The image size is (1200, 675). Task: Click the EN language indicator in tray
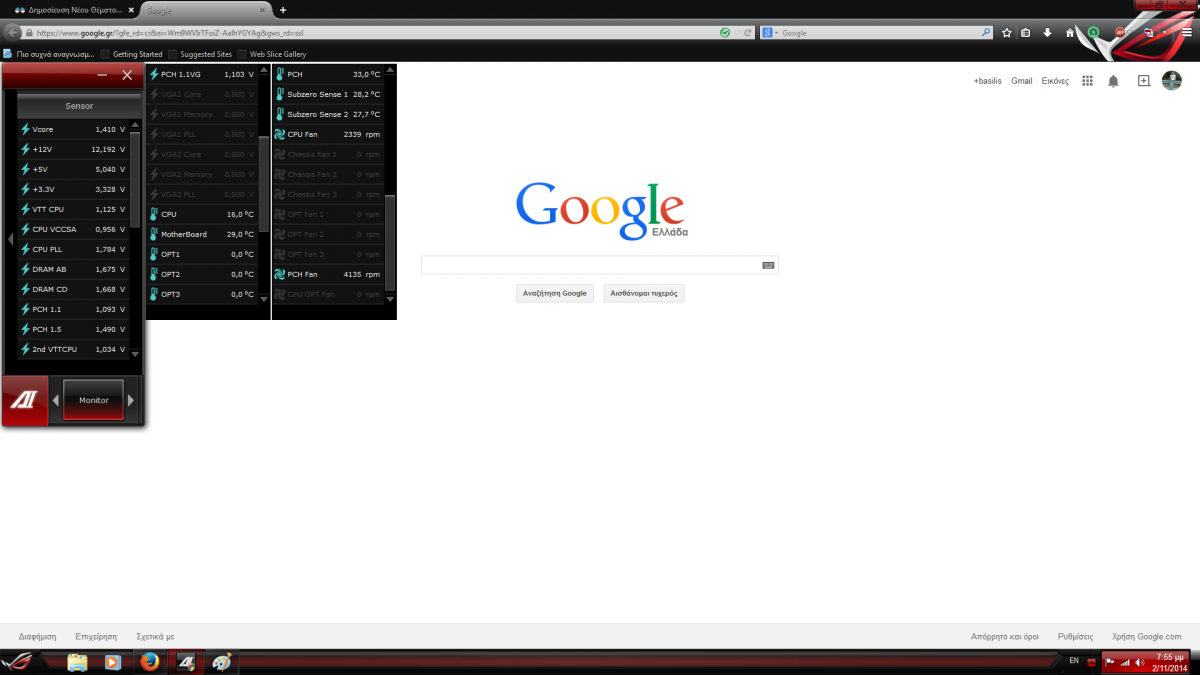pyautogui.click(x=1074, y=661)
